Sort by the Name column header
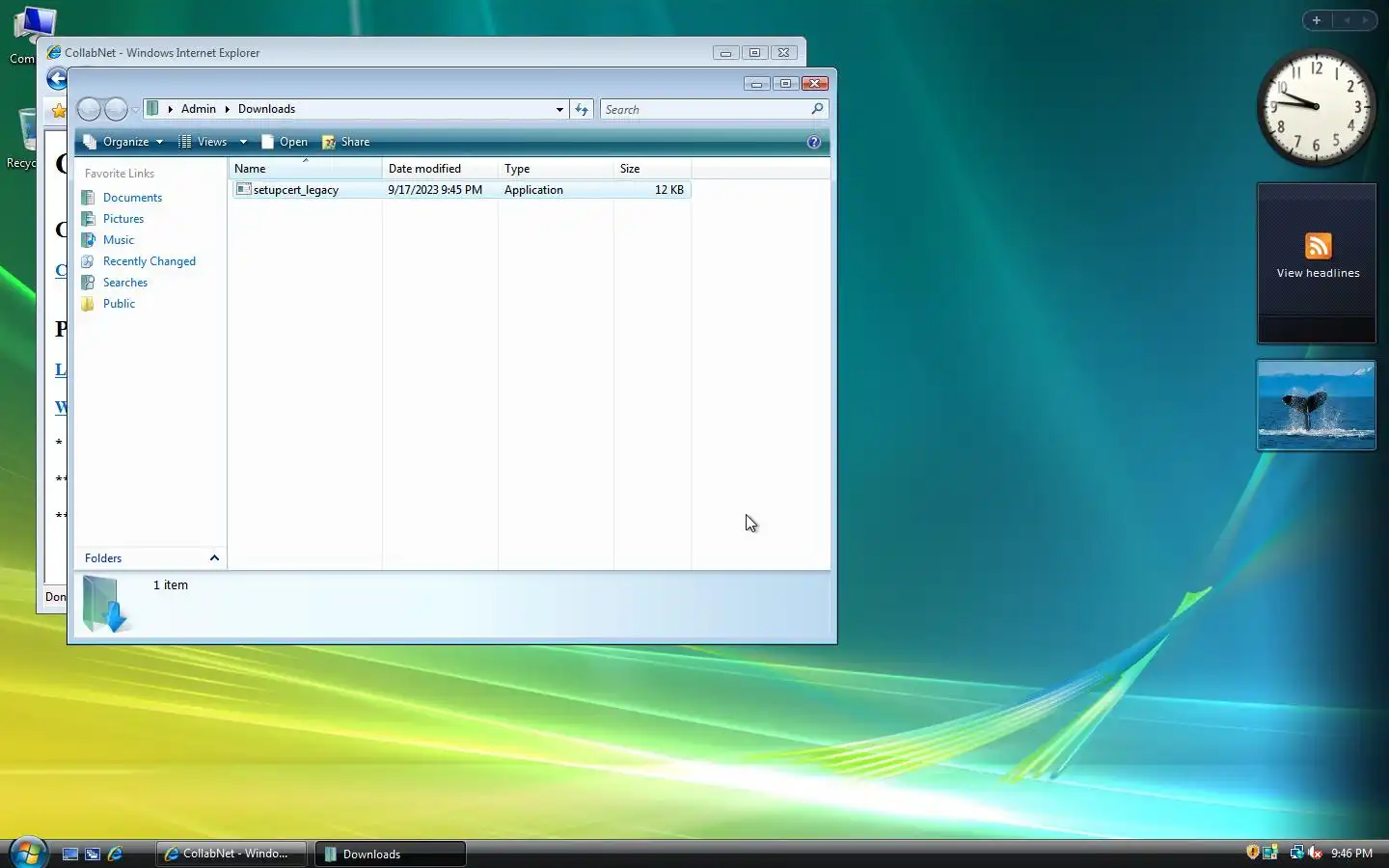Viewport: 1389px width, 868px height. click(x=305, y=169)
